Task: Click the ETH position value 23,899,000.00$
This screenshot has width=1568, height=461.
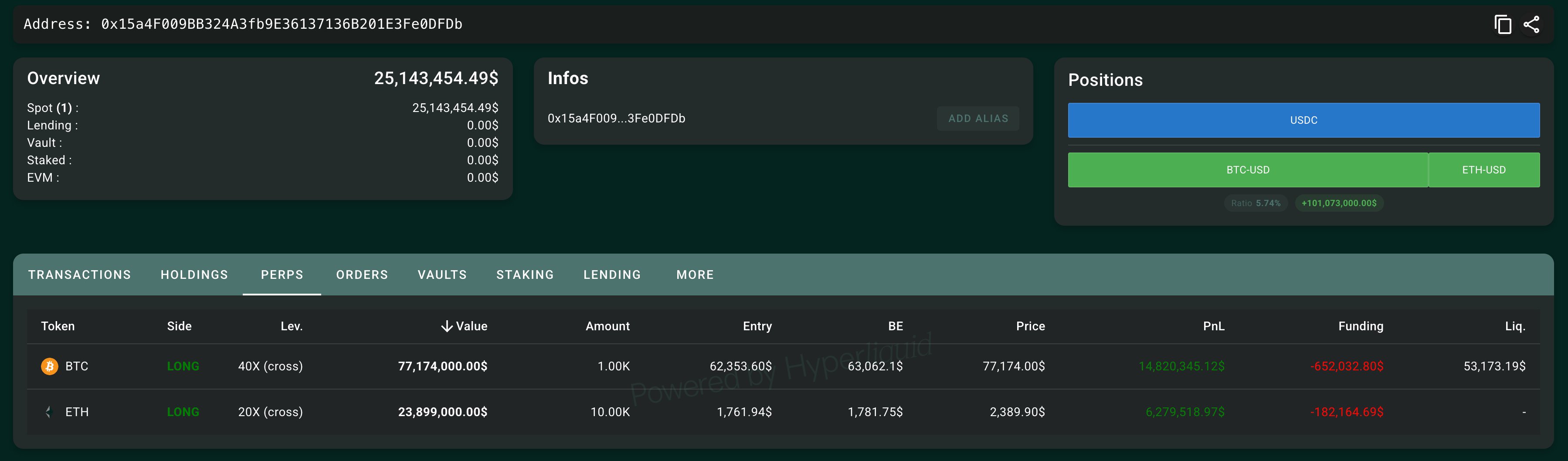Action: click(x=442, y=412)
